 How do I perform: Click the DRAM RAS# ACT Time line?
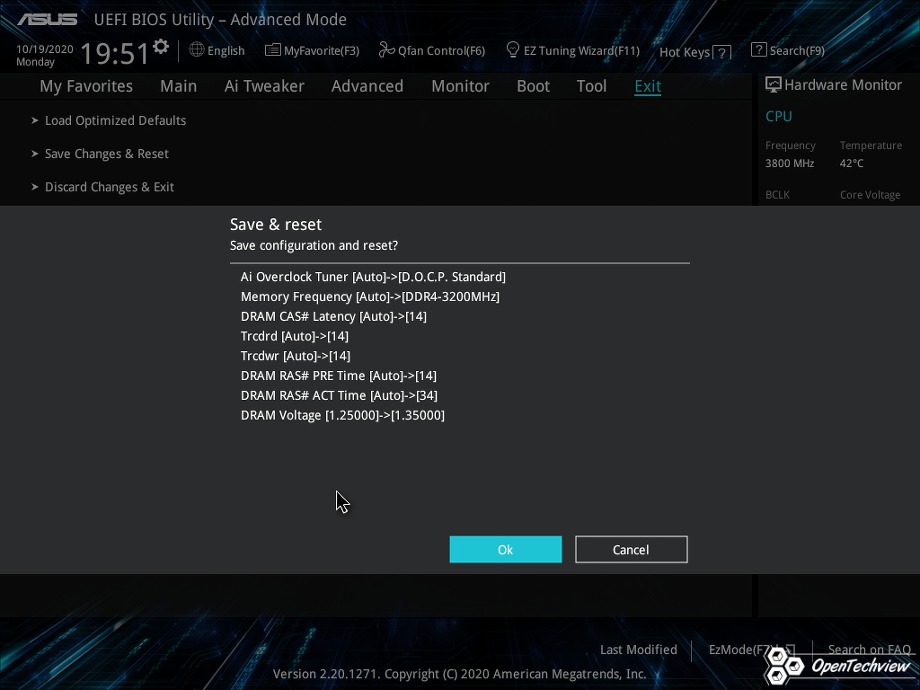339,395
